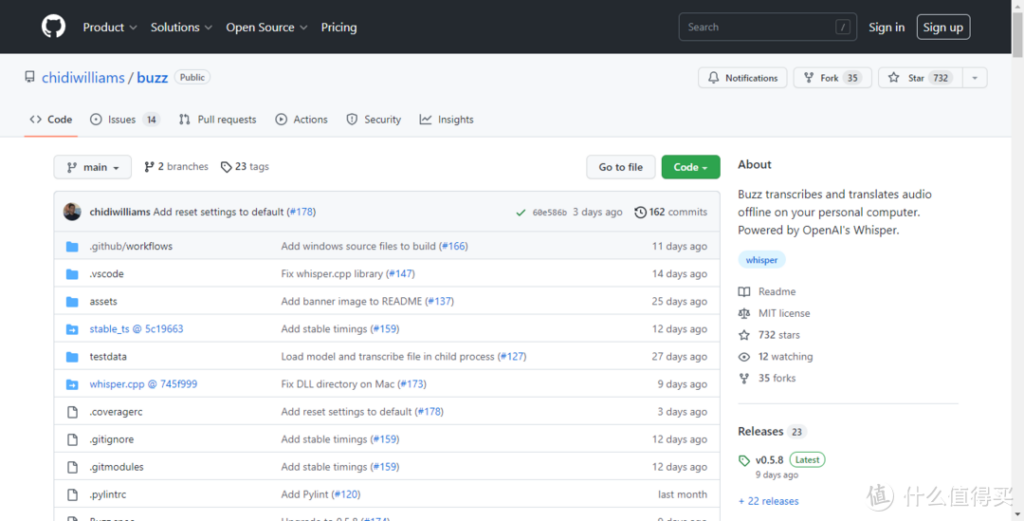Expand the Product menu
Screen dimensions: 1024x521
109,27
